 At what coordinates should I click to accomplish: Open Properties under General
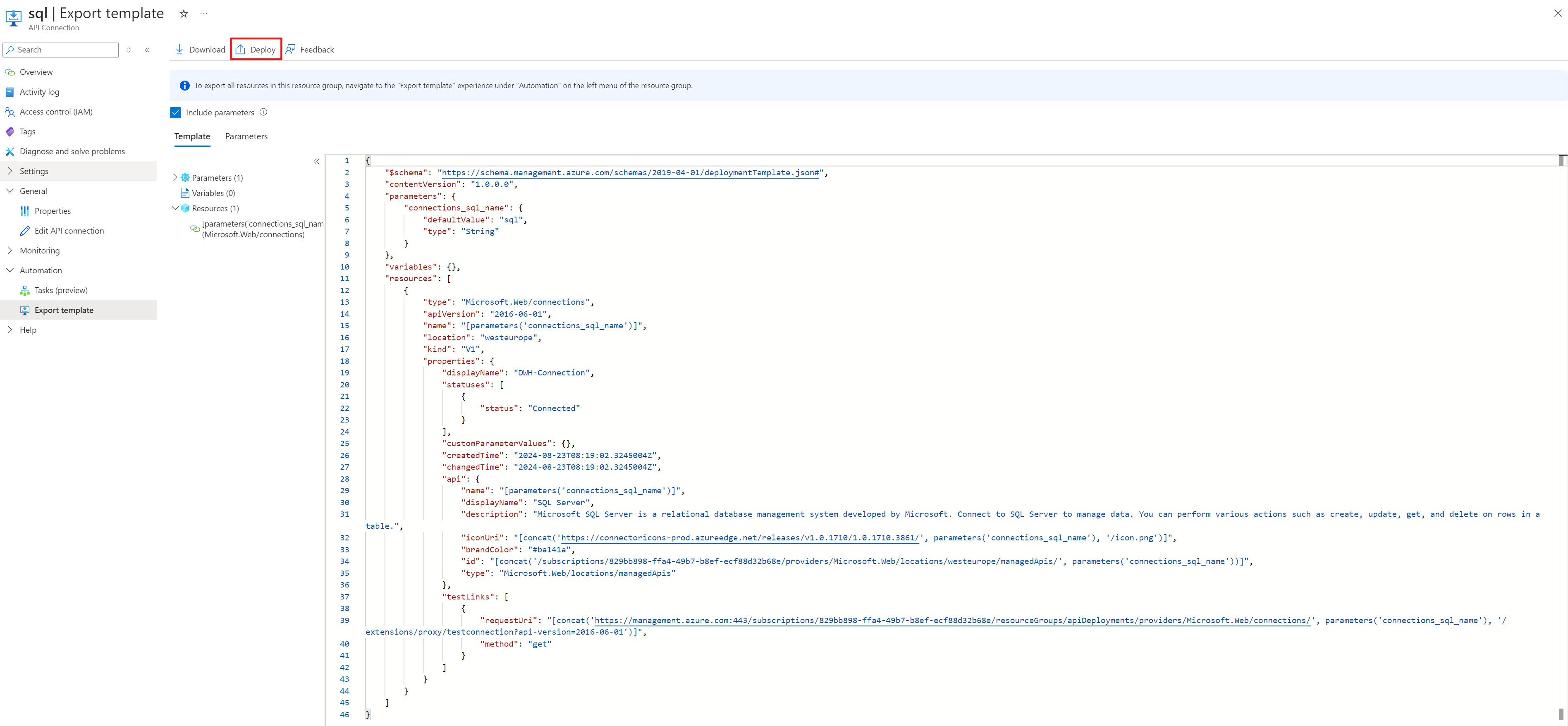pyautogui.click(x=53, y=211)
